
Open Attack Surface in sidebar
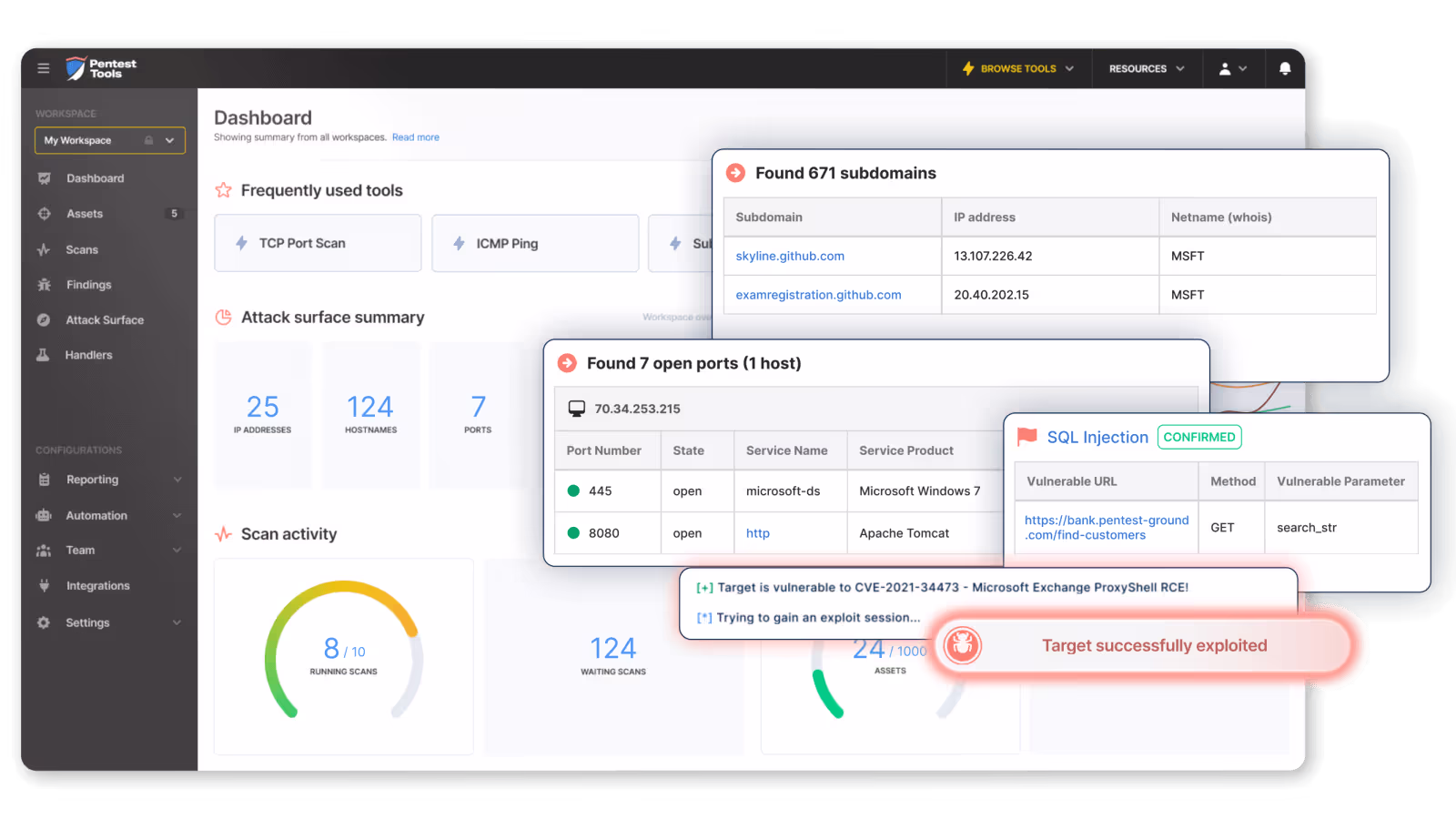pos(105,320)
